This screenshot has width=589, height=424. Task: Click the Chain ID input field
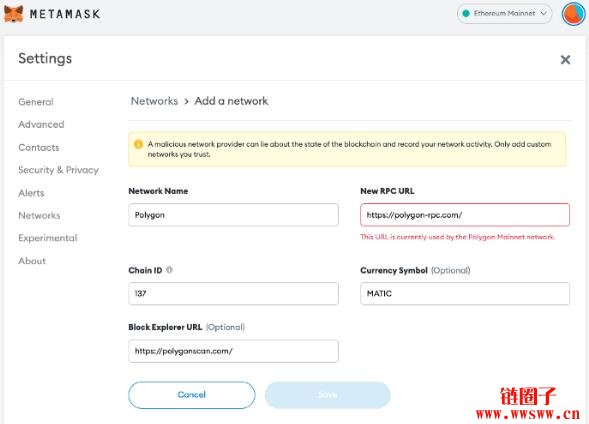tap(233, 293)
